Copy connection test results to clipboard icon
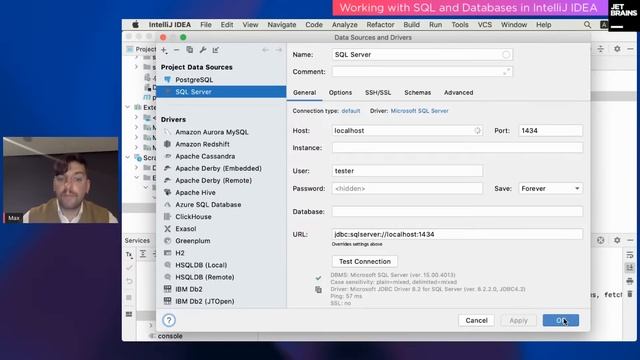This screenshot has height=360, width=640. click(x=318, y=290)
